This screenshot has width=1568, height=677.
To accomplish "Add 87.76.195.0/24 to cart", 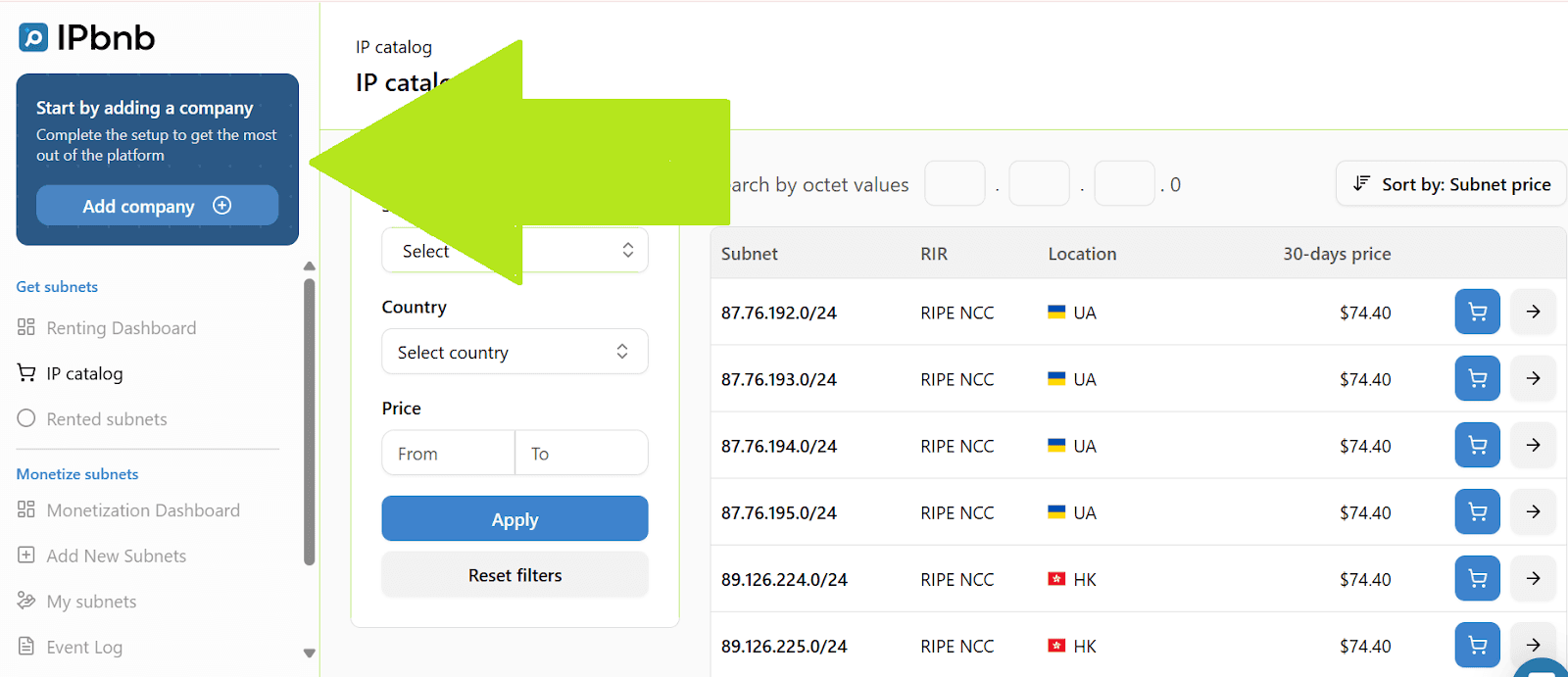I will 1478,511.
